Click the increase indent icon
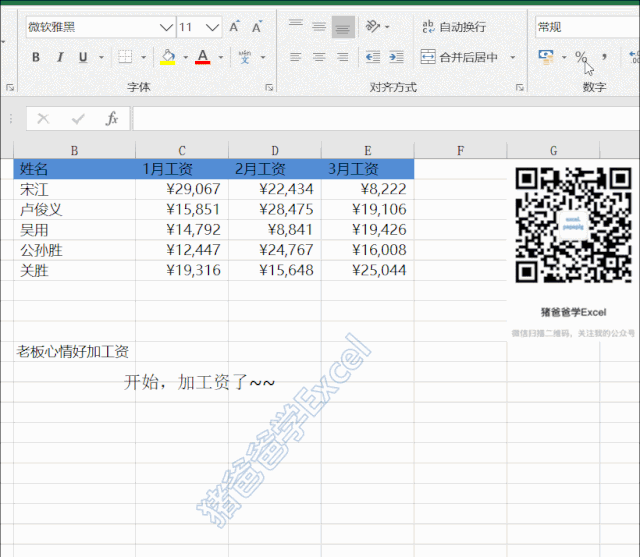This screenshot has height=557, width=640. 396,57
